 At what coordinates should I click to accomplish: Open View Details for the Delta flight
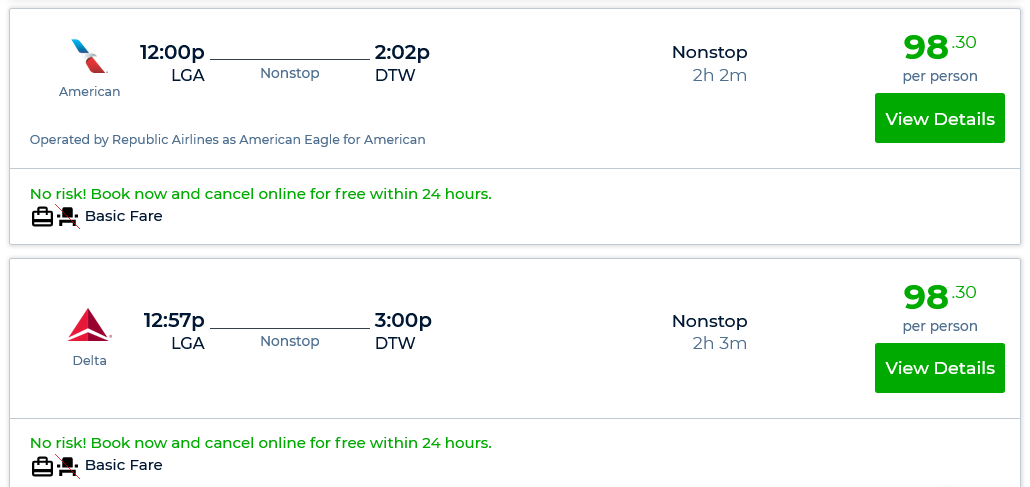(x=939, y=368)
